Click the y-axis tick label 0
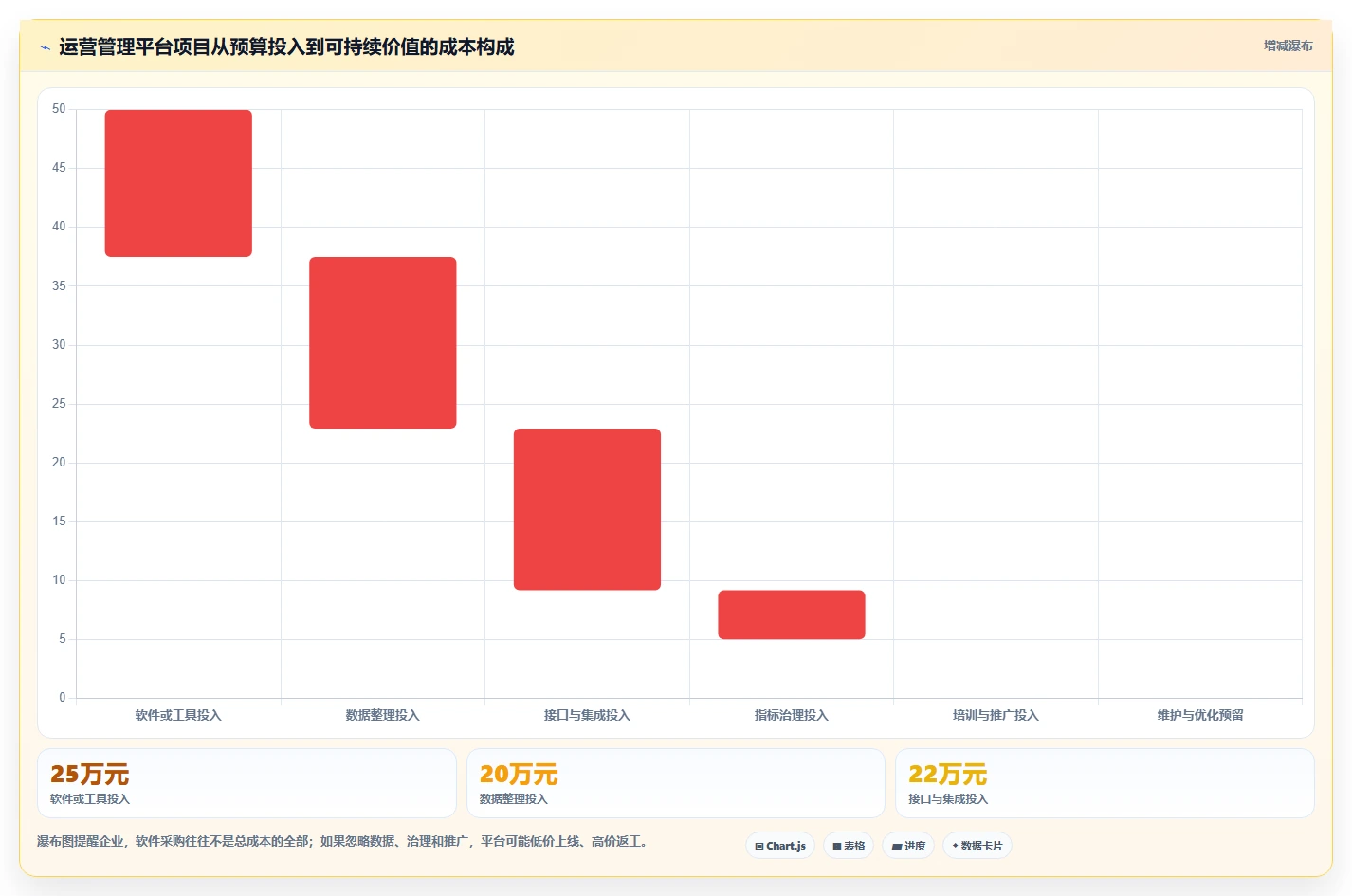Viewport: 1352px width, 896px height. pyautogui.click(x=63, y=698)
